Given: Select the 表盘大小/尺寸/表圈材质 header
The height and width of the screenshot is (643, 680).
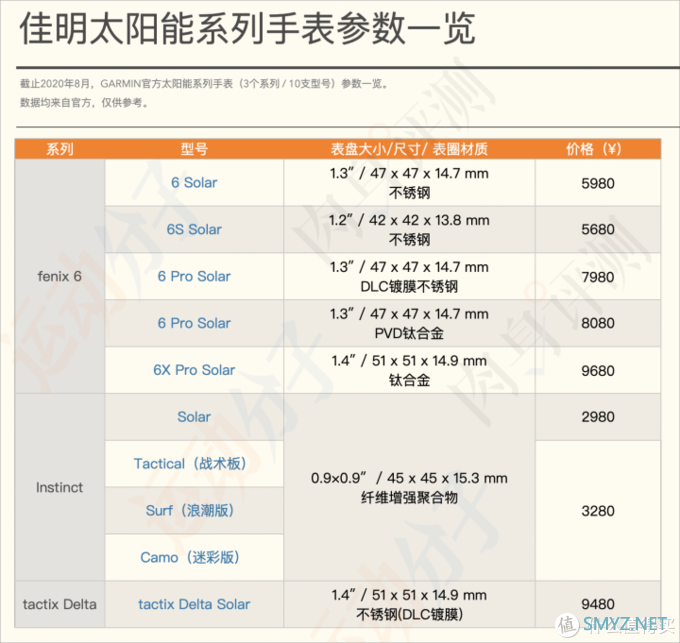Looking at the screenshot, I should pos(409,149).
